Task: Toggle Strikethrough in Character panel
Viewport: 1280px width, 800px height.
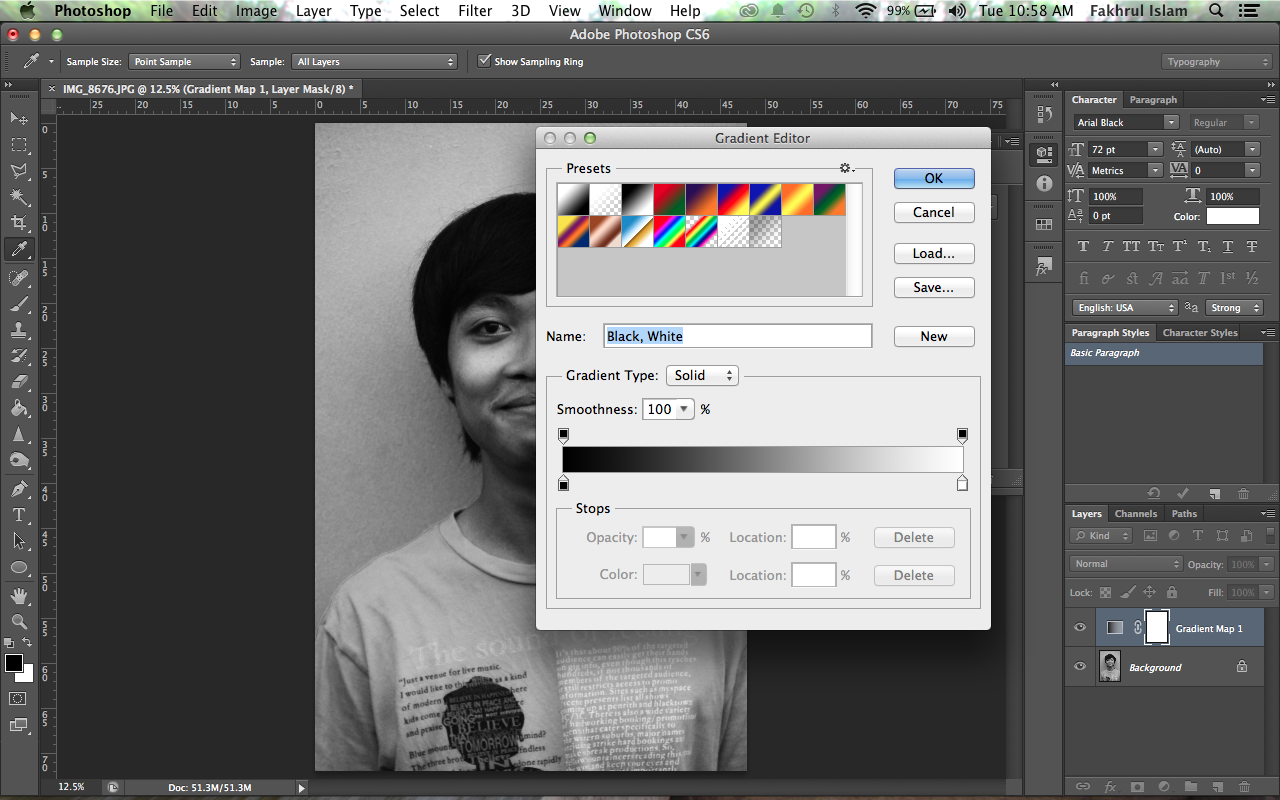Action: pos(1251,246)
